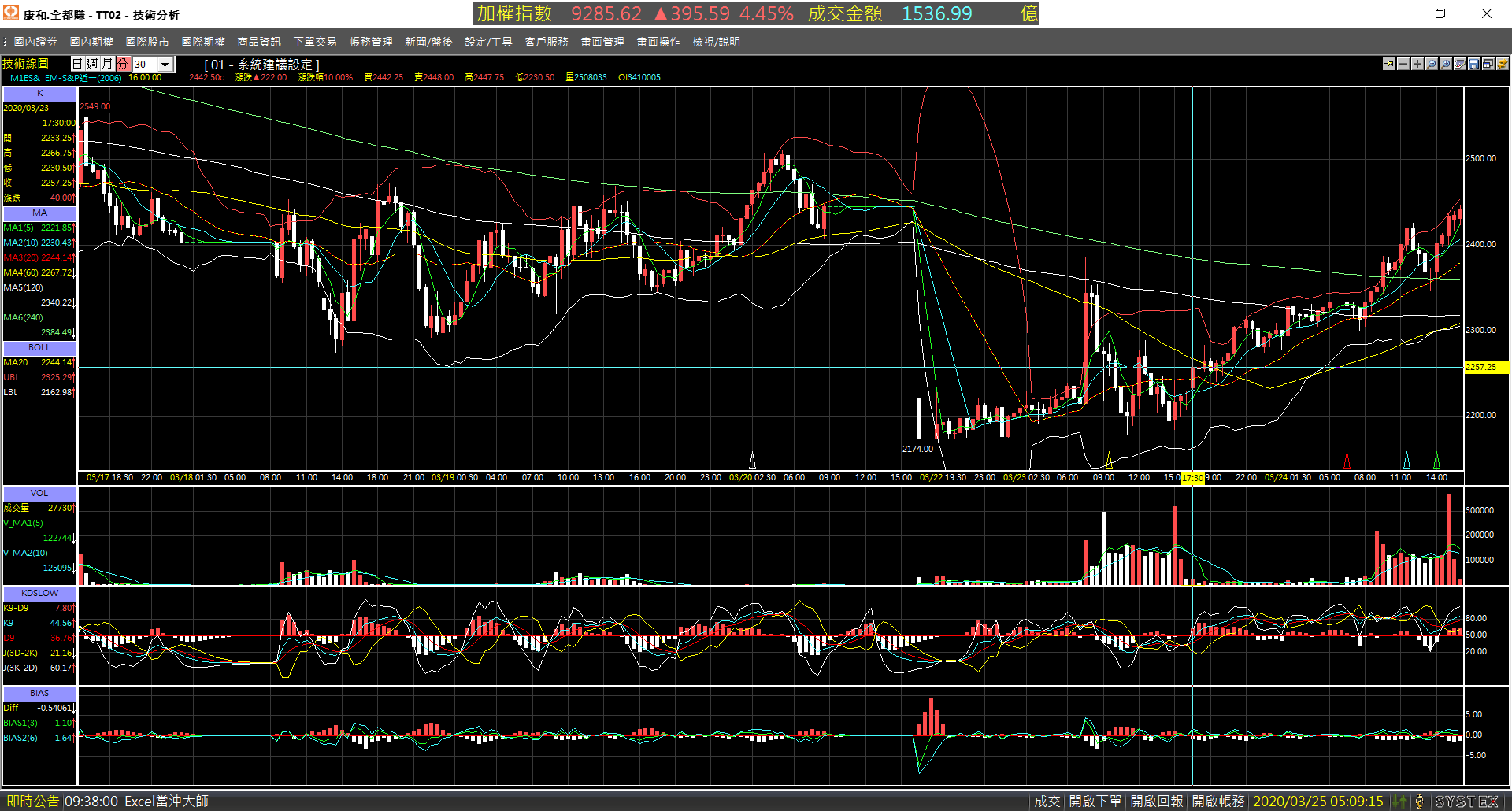Viewport: 1512px width, 811px height.
Task: Click the SYSTEX logo in status bar
Action: [x=1466, y=802]
